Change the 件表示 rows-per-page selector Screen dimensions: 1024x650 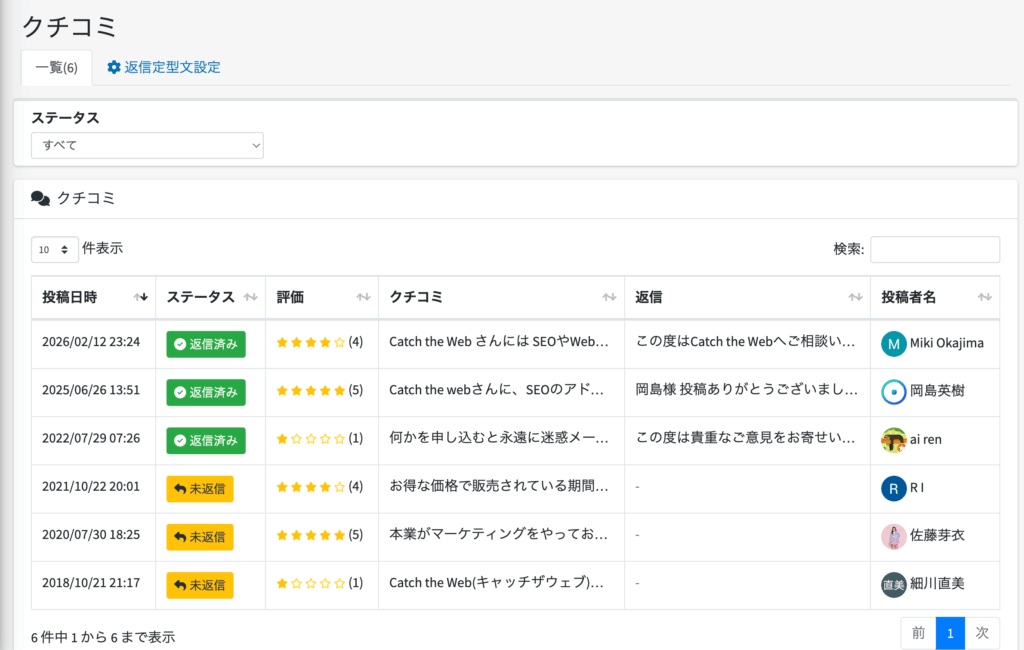click(x=55, y=249)
